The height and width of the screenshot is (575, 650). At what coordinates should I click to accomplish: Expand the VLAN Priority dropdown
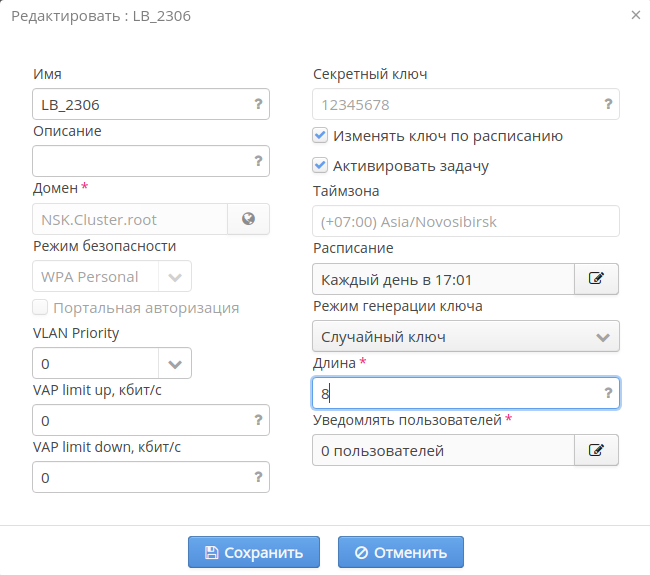click(175, 363)
